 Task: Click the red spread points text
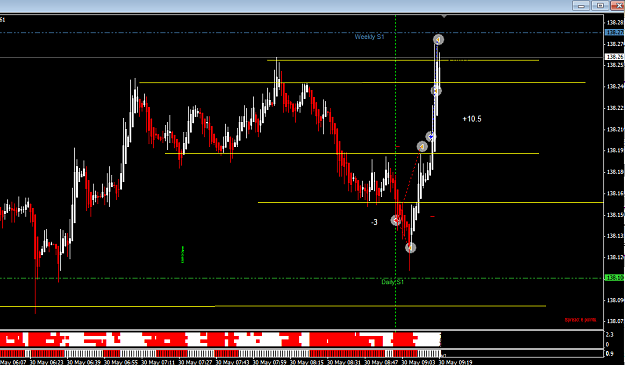[580, 320]
